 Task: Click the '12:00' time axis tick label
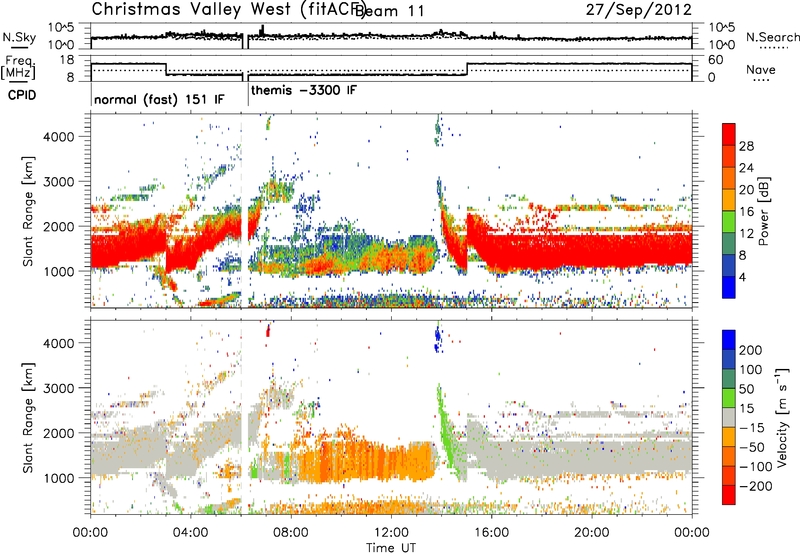click(x=391, y=533)
